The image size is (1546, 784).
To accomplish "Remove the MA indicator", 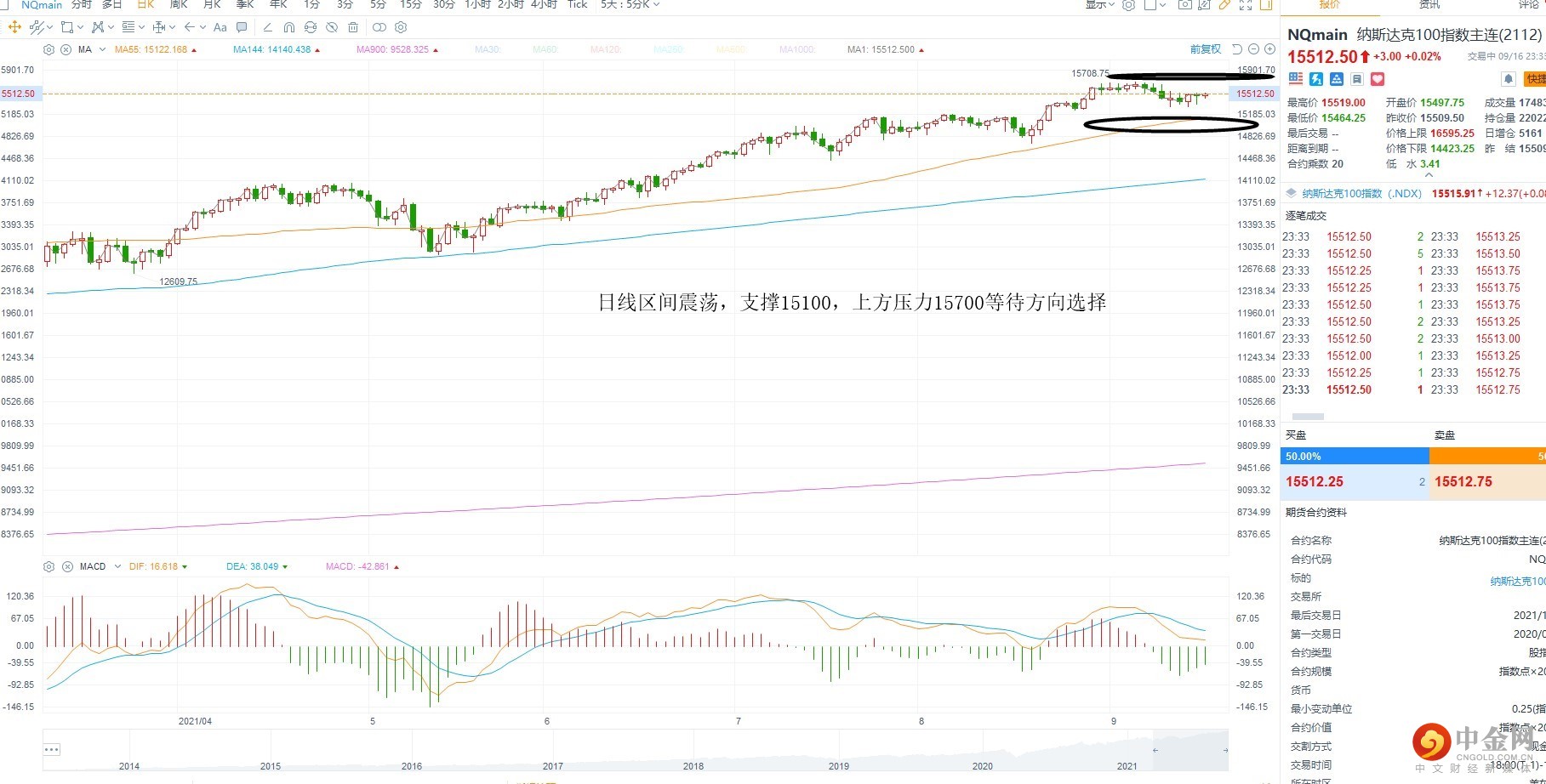I will [x=67, y=49].
